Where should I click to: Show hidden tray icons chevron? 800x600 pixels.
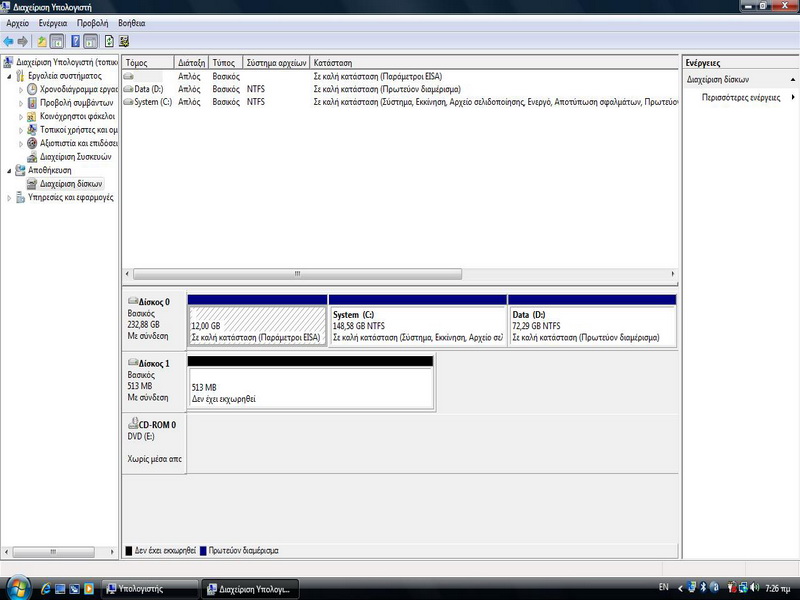[680, 588]
